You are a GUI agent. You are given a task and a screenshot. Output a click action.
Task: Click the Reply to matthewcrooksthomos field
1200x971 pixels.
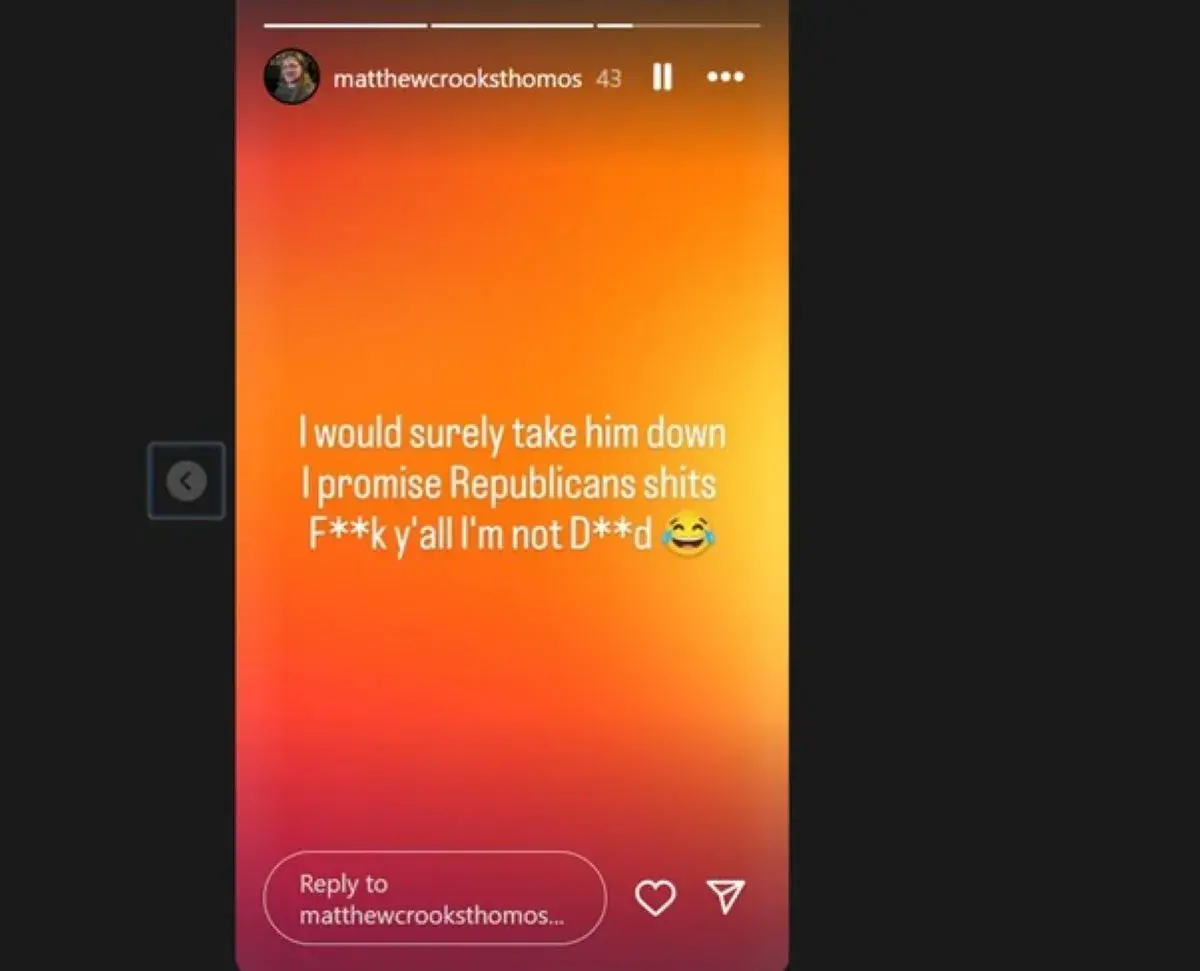point(435,898)
